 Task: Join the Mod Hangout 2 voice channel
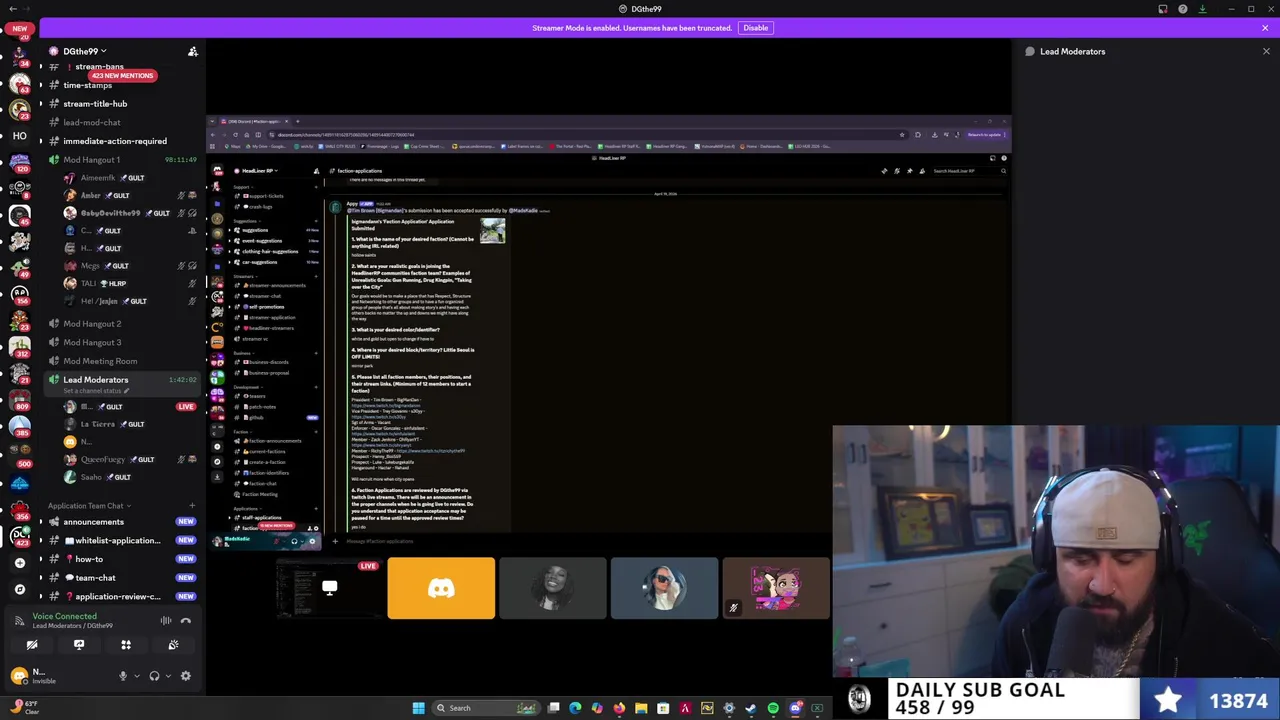tap(92, 324)
